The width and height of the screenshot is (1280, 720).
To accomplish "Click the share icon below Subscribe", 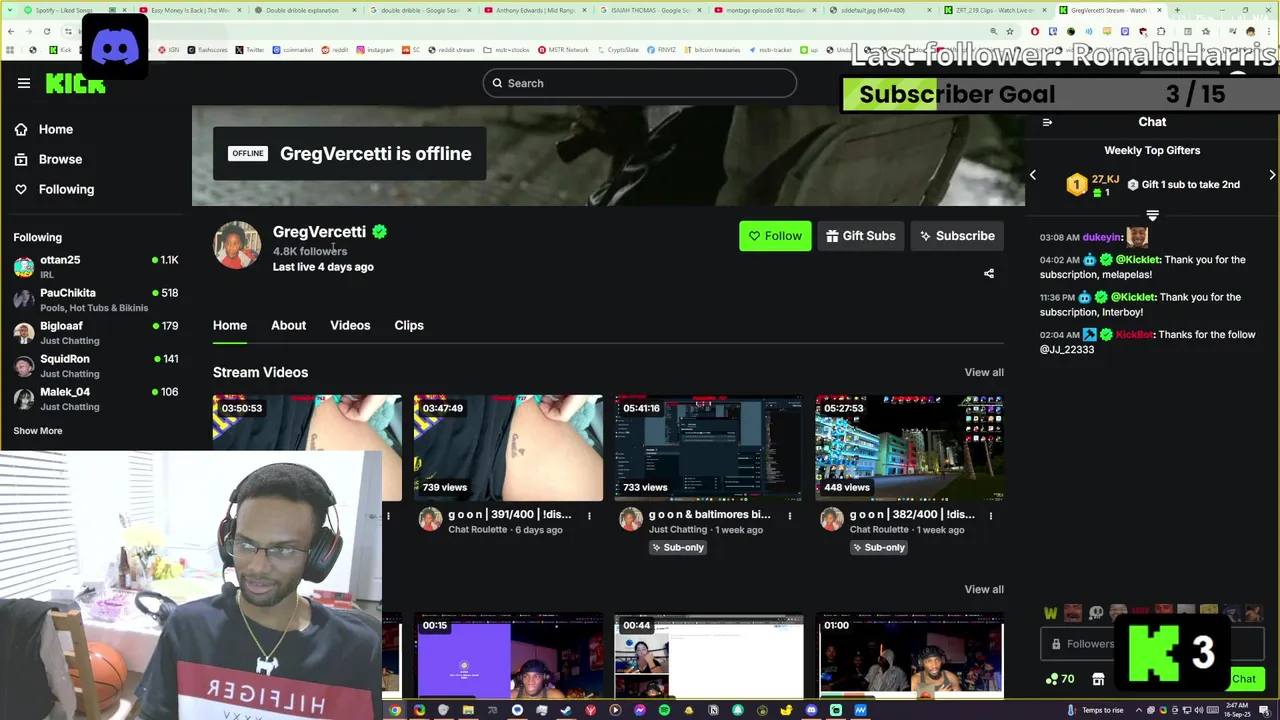I will [989, 274].
